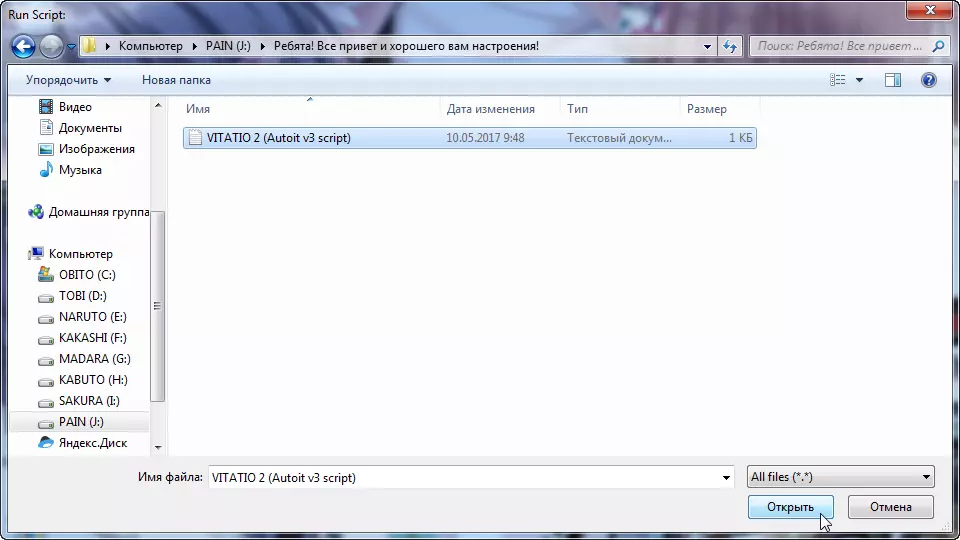Click the 1 КБ size cell

tap(740, 138)
